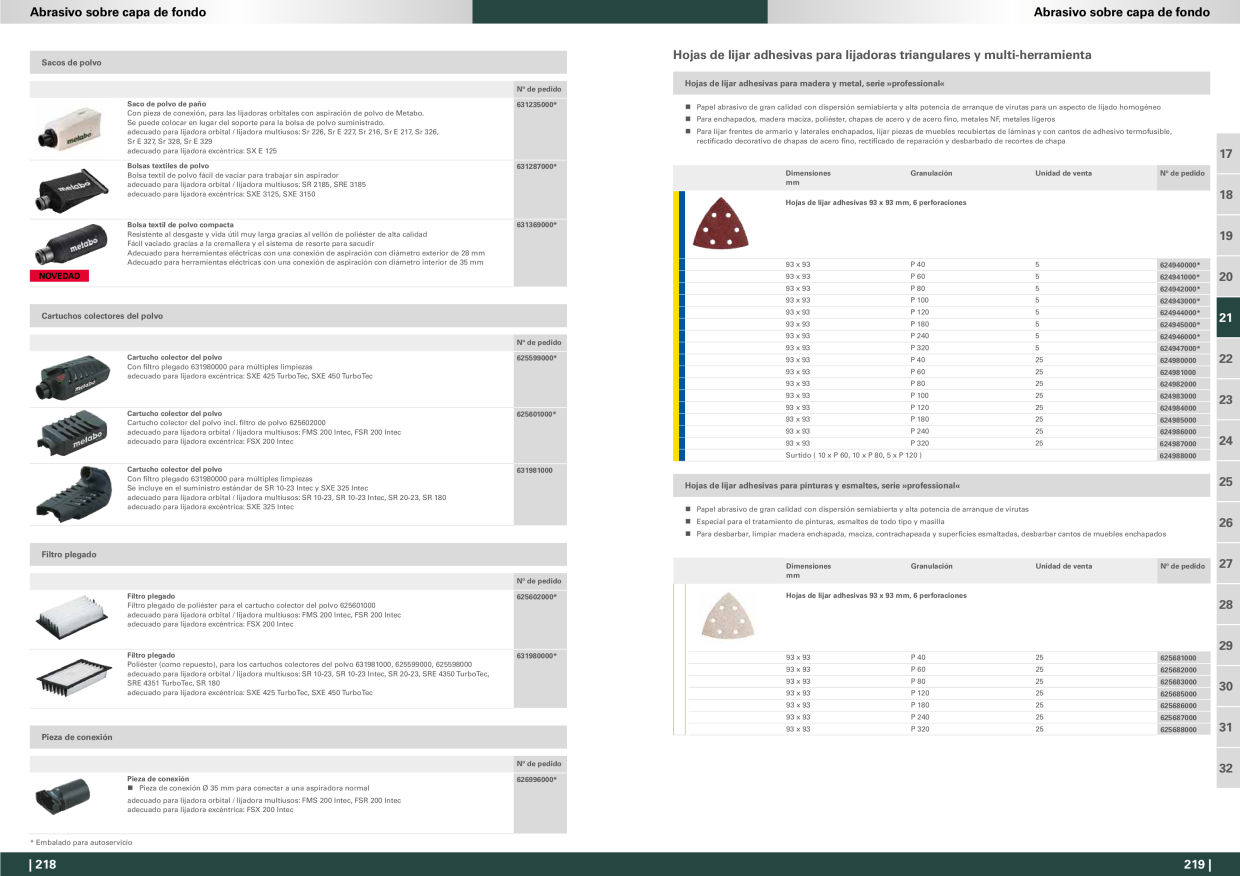Open chapter tab 17
The width and height of the screenshot is (1240, 876).
[1227, 153]
